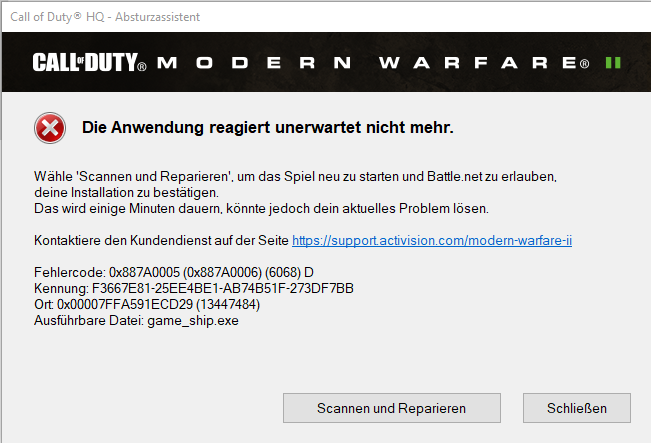Image resolution: width=651 pixels, height=443 pixels.
Task: Click the line 'Das wird einige Minuten dauern'
Action: tap(262, 208)
